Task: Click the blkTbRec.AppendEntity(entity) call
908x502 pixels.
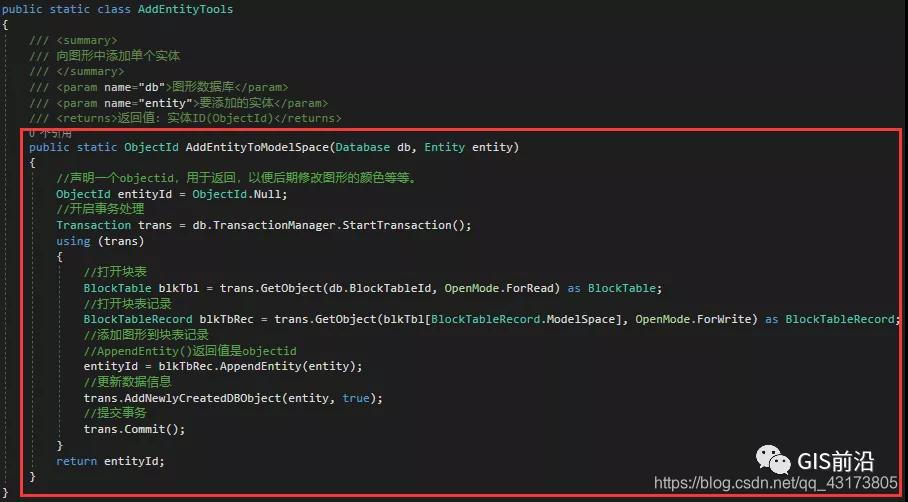Action: (x=257, y=367)
